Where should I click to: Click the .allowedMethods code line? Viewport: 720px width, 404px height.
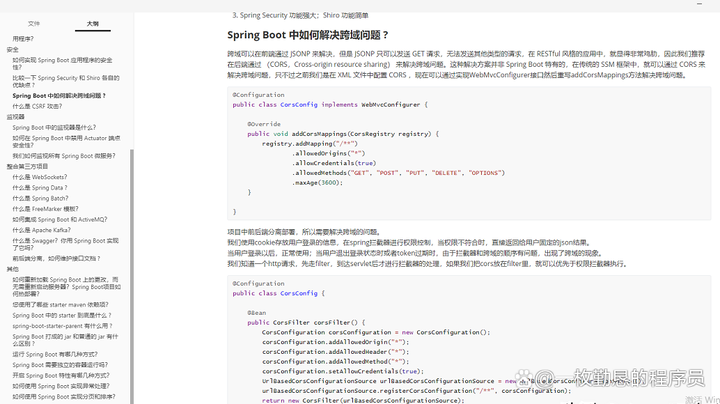click(398, 173)
